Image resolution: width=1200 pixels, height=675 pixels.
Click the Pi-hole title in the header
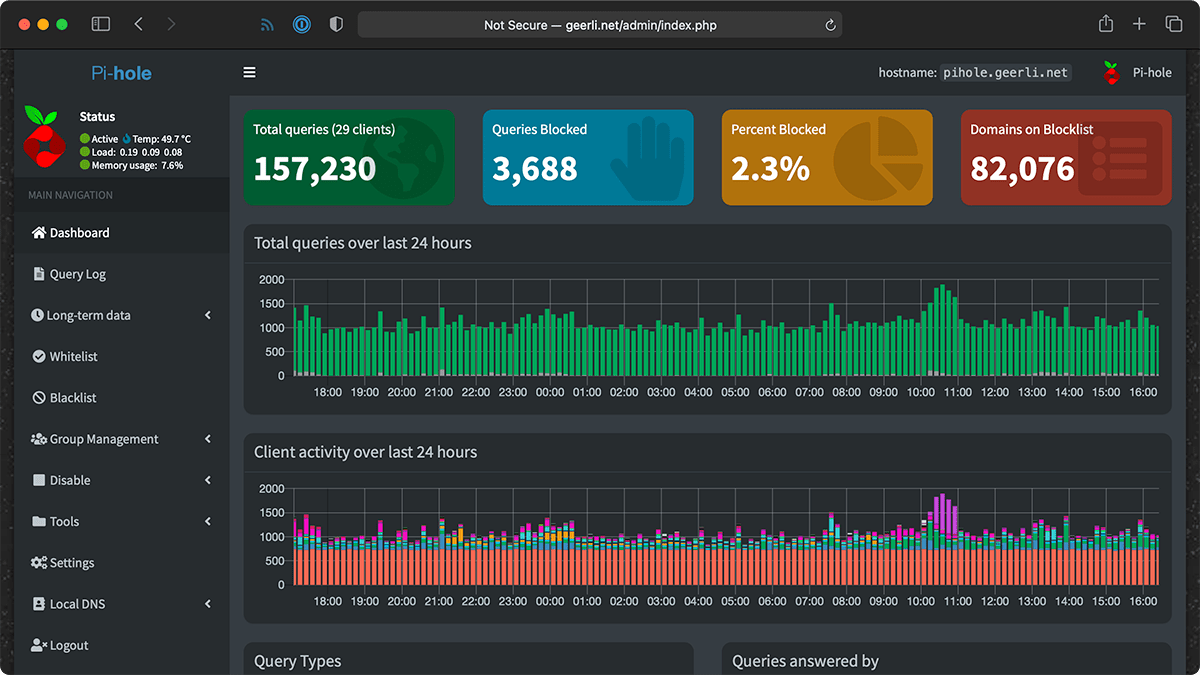121,72
